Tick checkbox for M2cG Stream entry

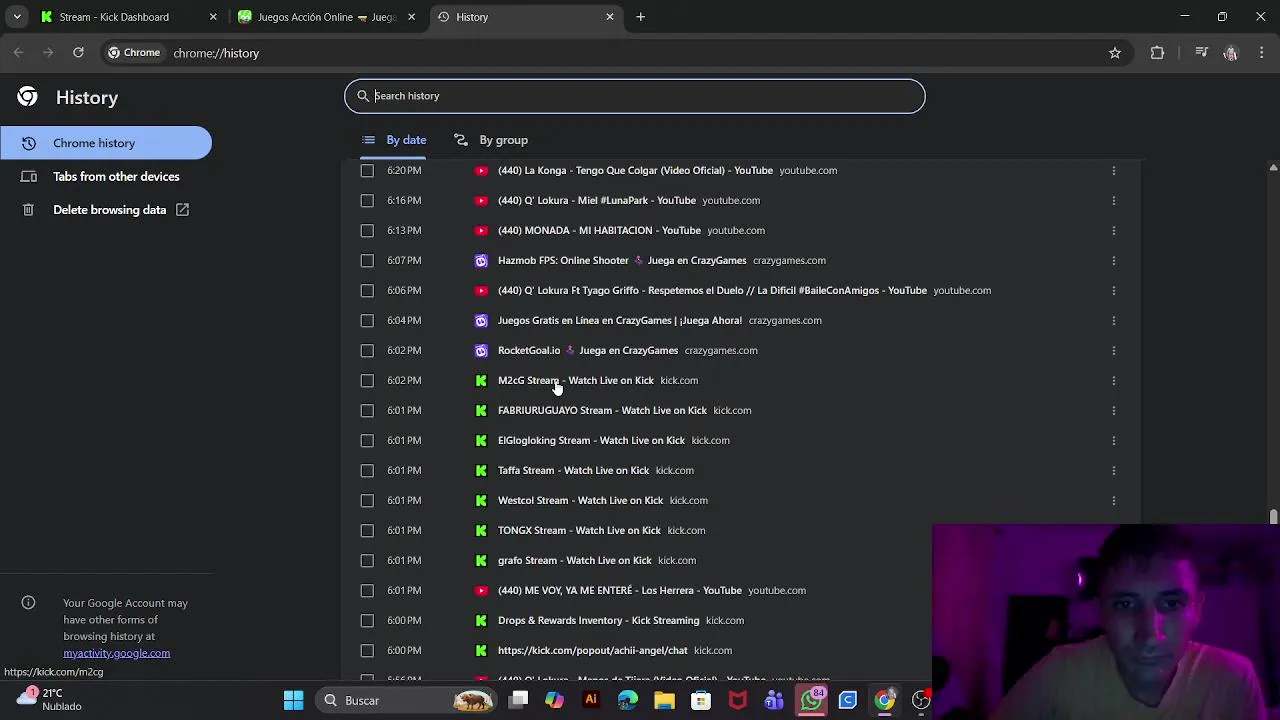pos(367,380)
